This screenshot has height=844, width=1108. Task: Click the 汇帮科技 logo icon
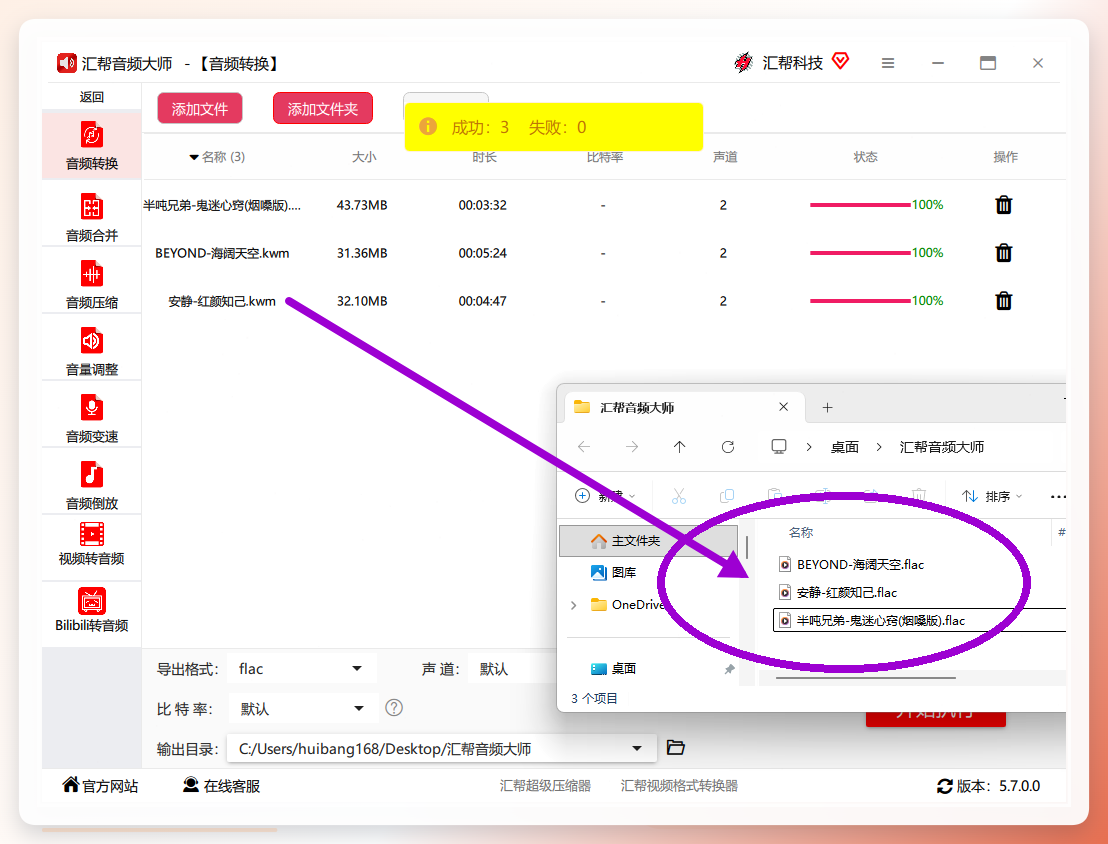pyautogui.click(x=743, y=62)
